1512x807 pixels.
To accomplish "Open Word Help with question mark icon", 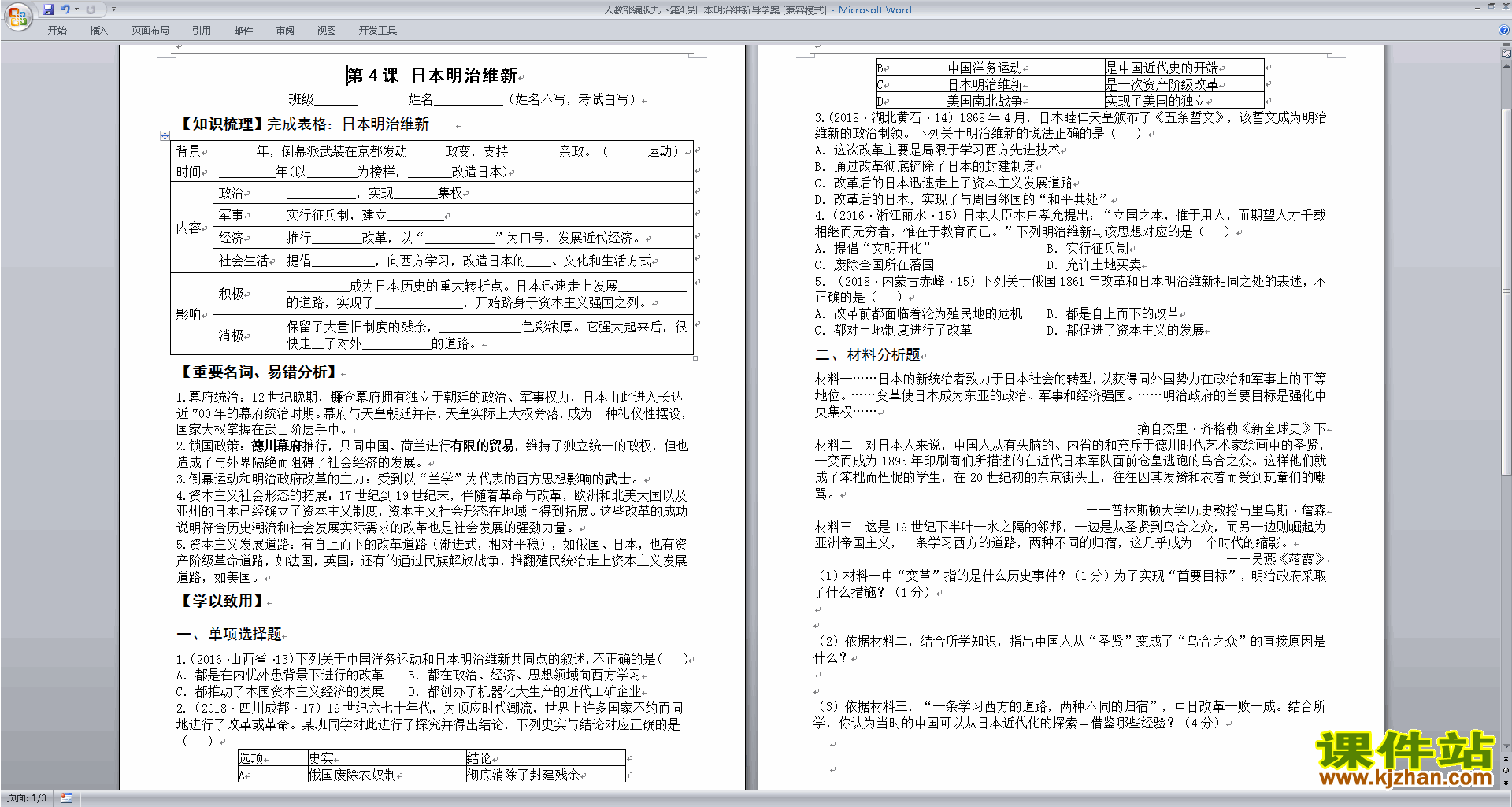I will tap(1504, 30).
